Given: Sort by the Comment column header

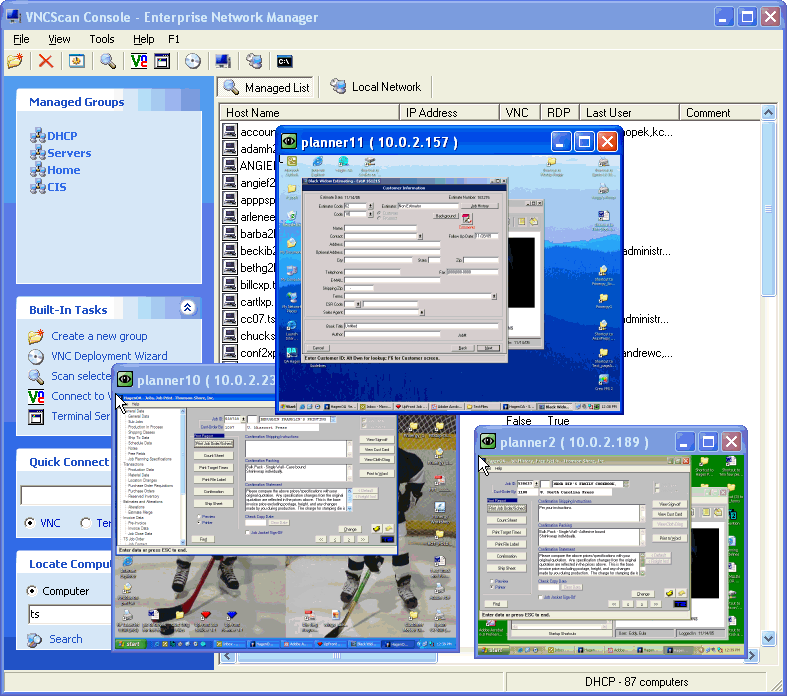Looking at the screenshot, I should 720,113.
